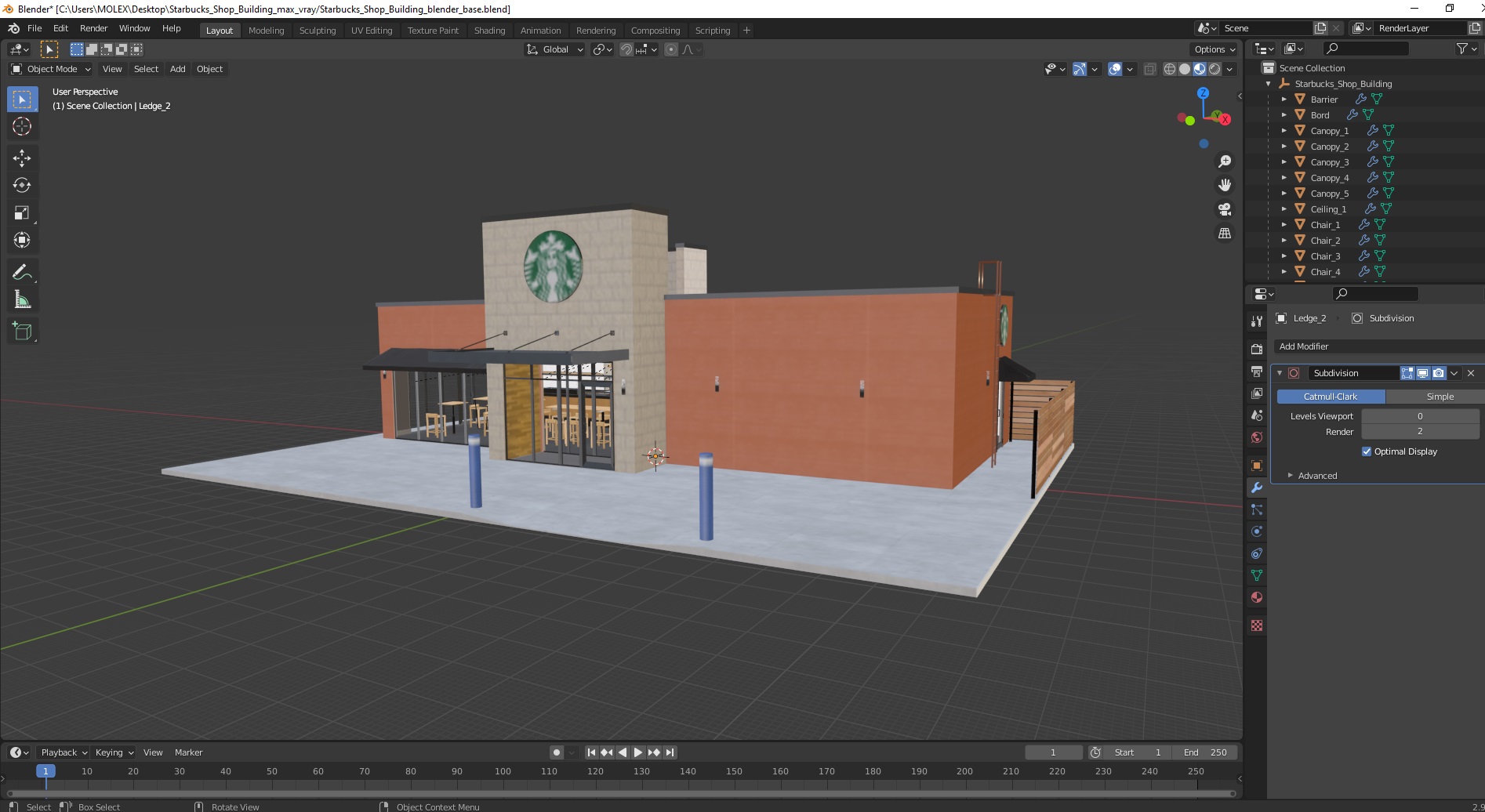Open the Render menu
The width and height of the screenshot is (1485, 812).
coord(93,28)
